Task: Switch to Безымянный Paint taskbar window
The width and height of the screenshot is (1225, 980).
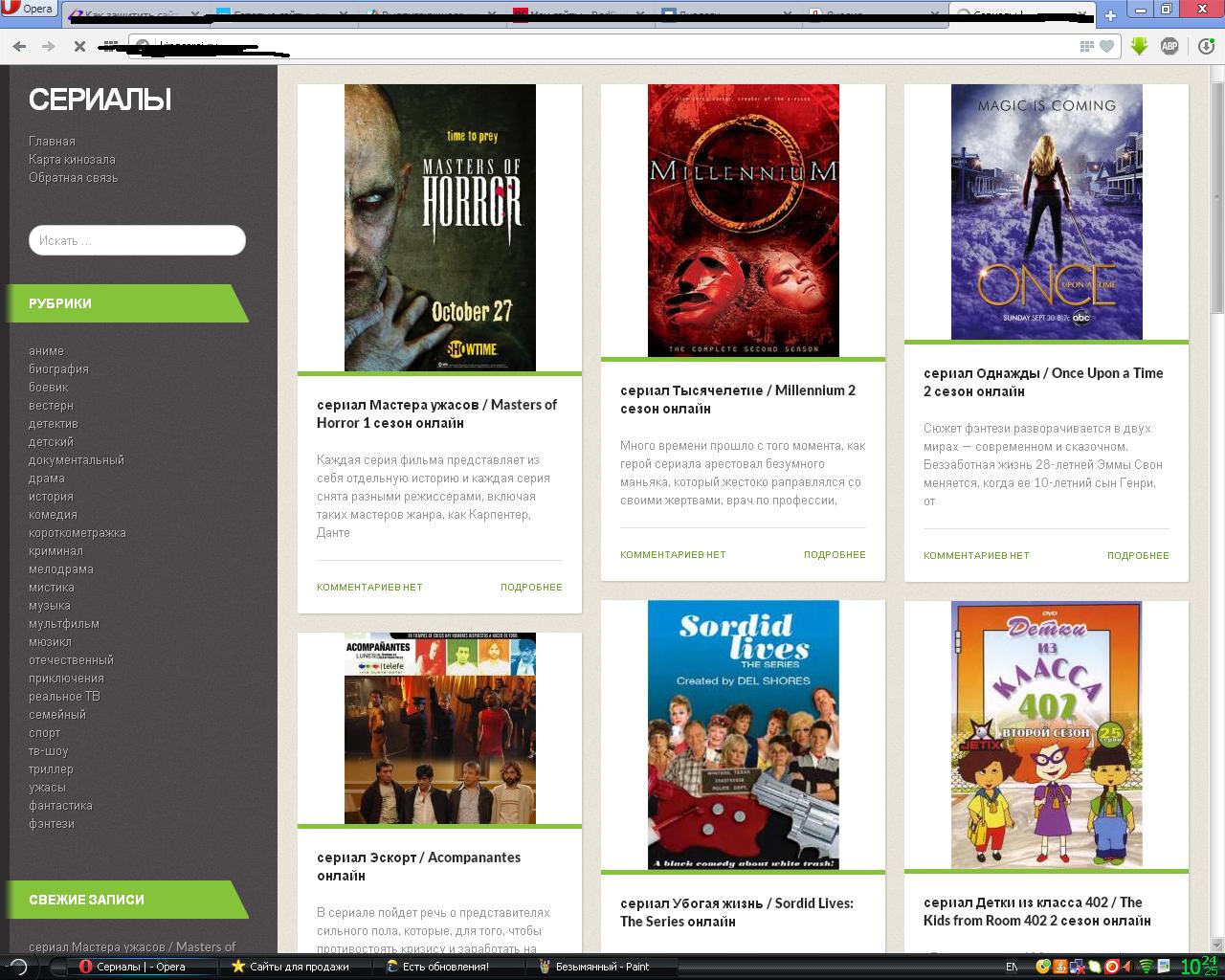Action: pos(603,967)
